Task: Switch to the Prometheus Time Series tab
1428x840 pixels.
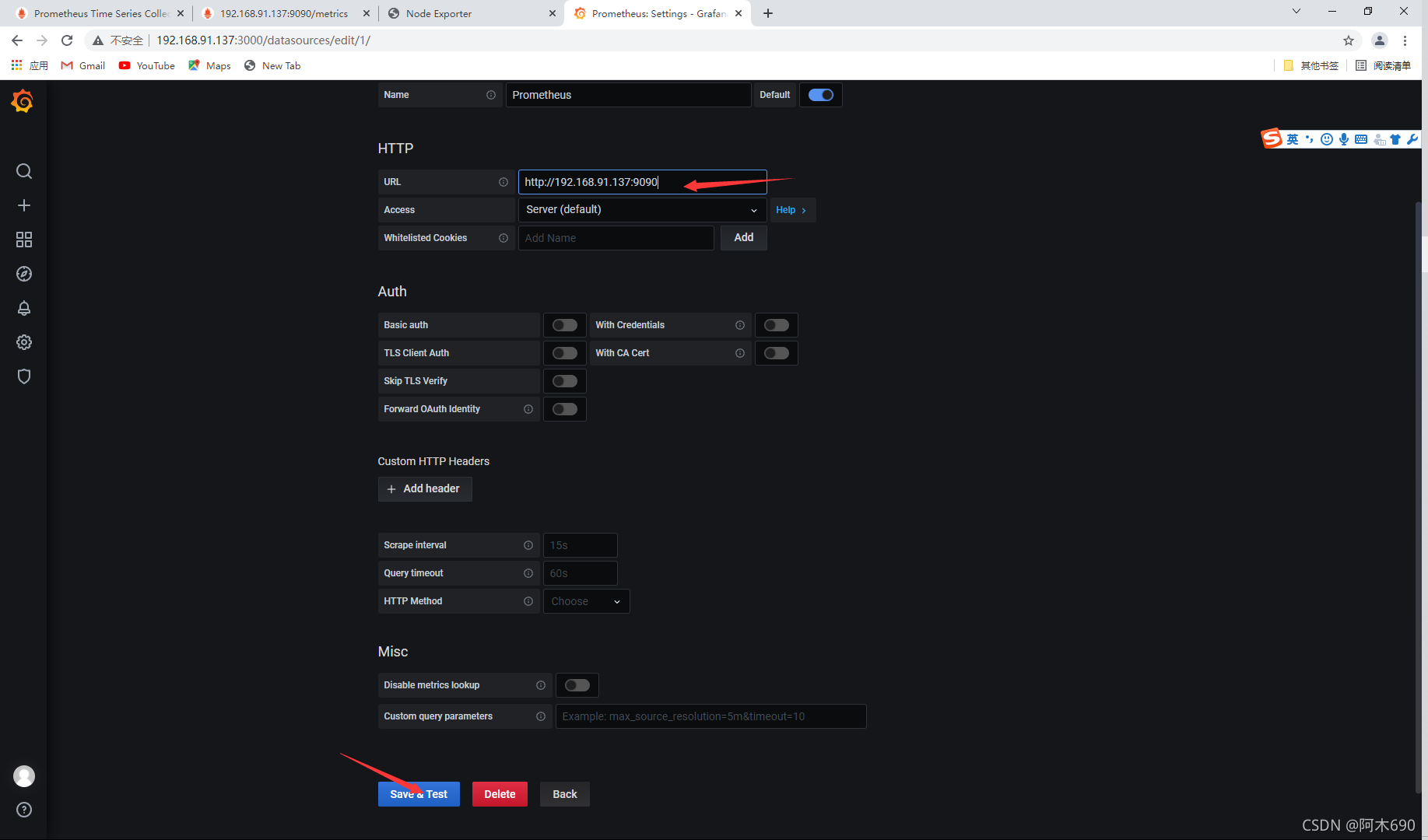Action: point(100,13)
